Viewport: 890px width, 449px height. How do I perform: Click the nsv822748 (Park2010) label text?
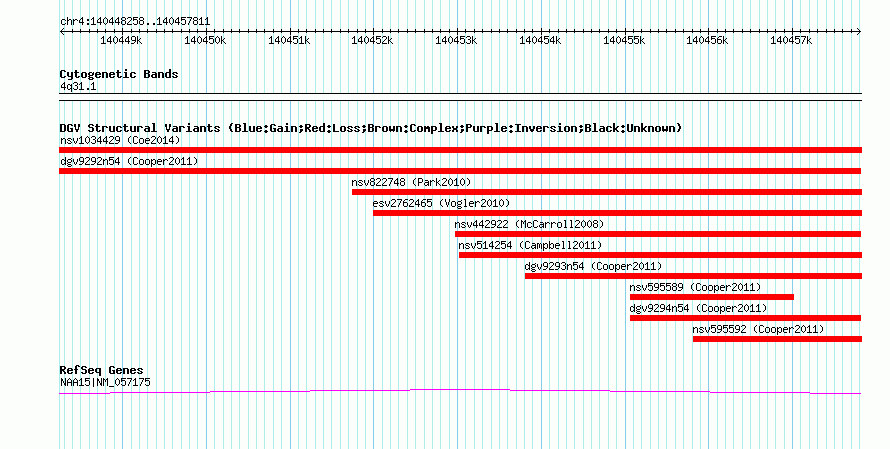(x=411, y=182)
